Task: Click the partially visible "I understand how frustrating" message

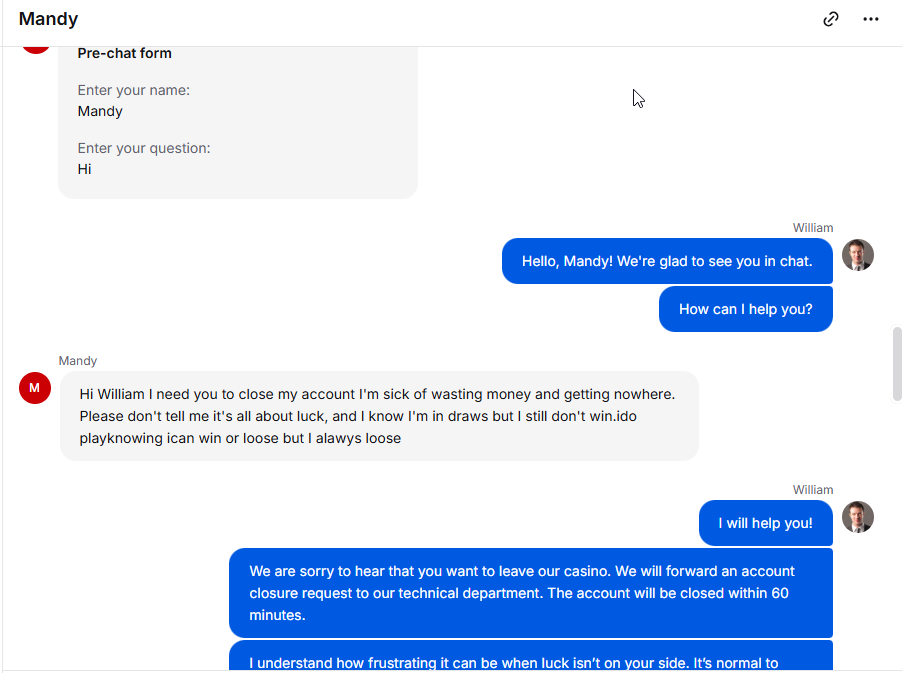Action: click(x=531, y=656)
